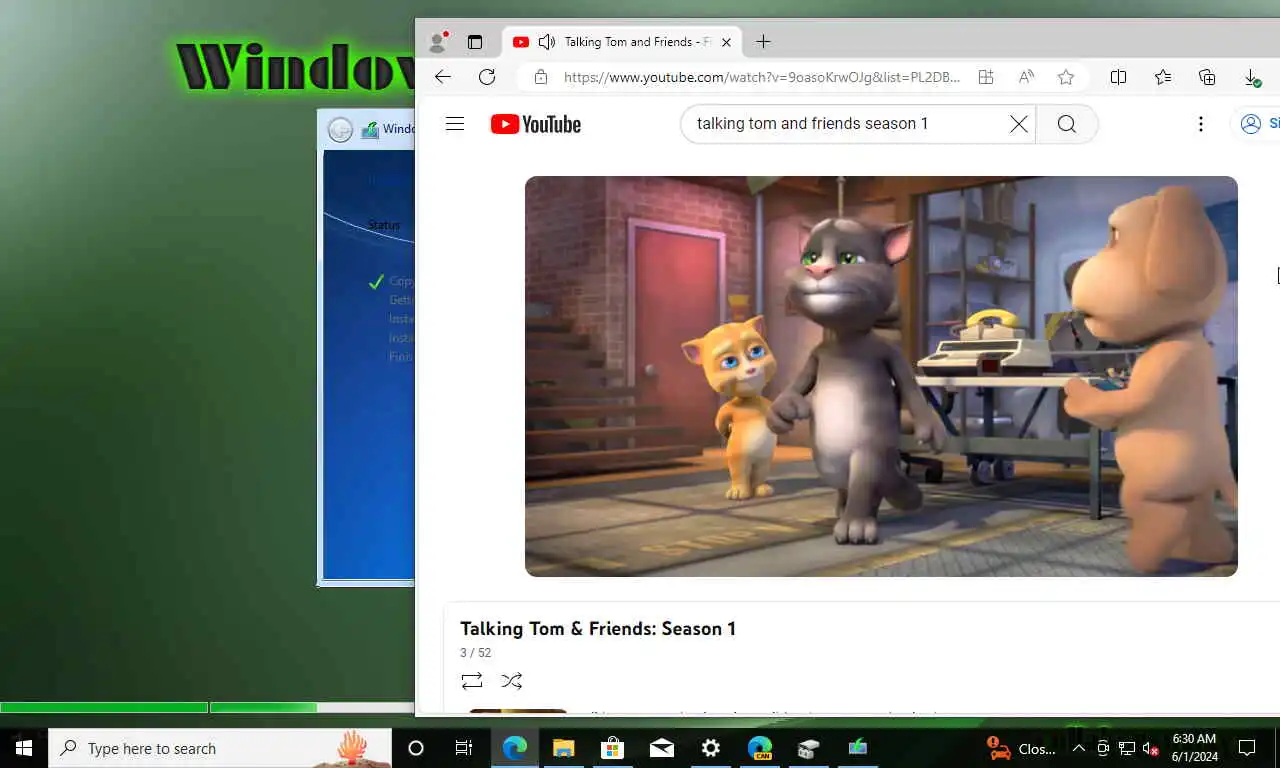This screenshot has width=1280, height=768.
Task: Click 'Status' label in the setup window
Action: (x=384, y=225)
